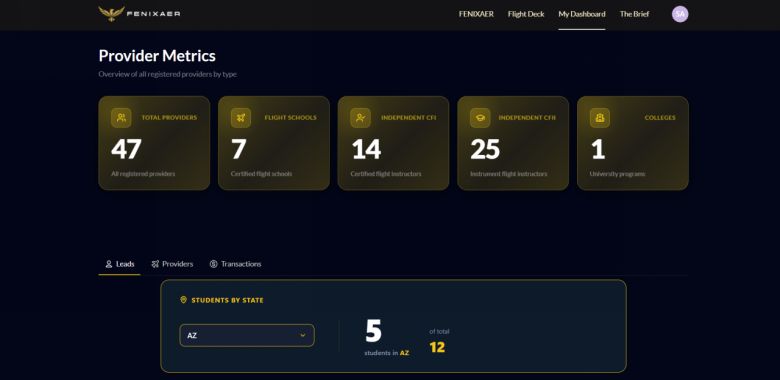Switch to the Providers tab
The height and width of the screenshot is (380, 780).
(172, 264)
